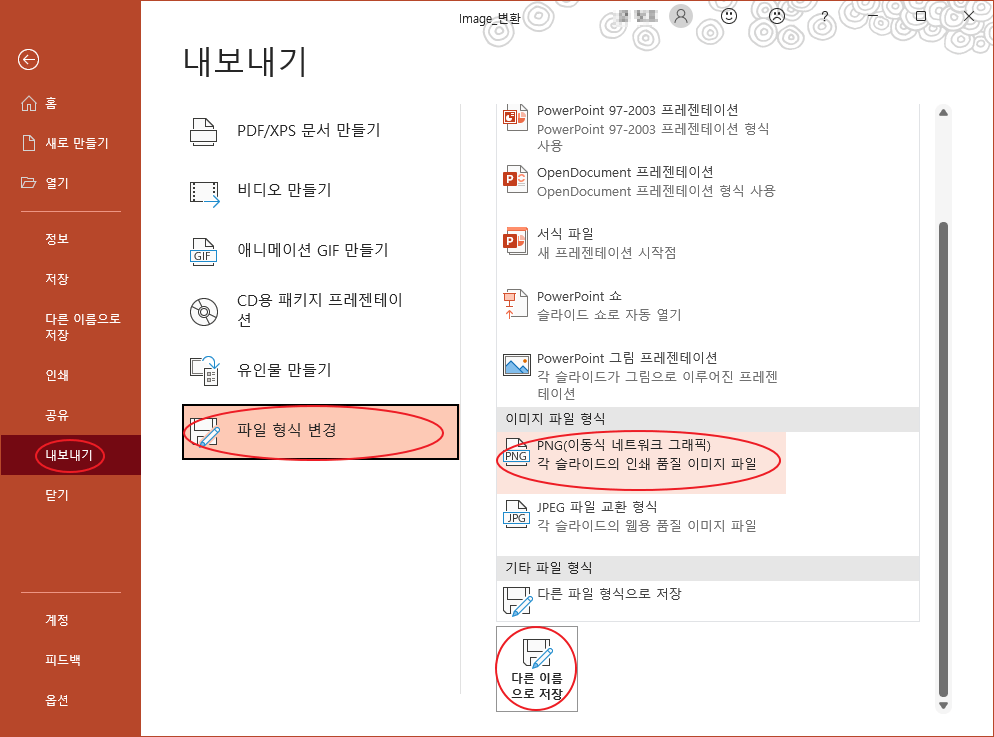Open the 정보 (Info) menu
This screenshot has height=737, width=994.
tap(70, 239)
